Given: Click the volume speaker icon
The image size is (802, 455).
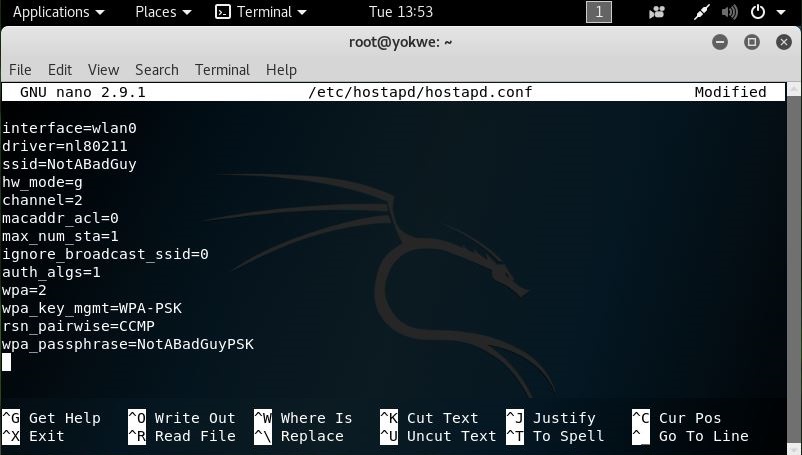Looking at the screenshot, I should click(x=729, y=12).
